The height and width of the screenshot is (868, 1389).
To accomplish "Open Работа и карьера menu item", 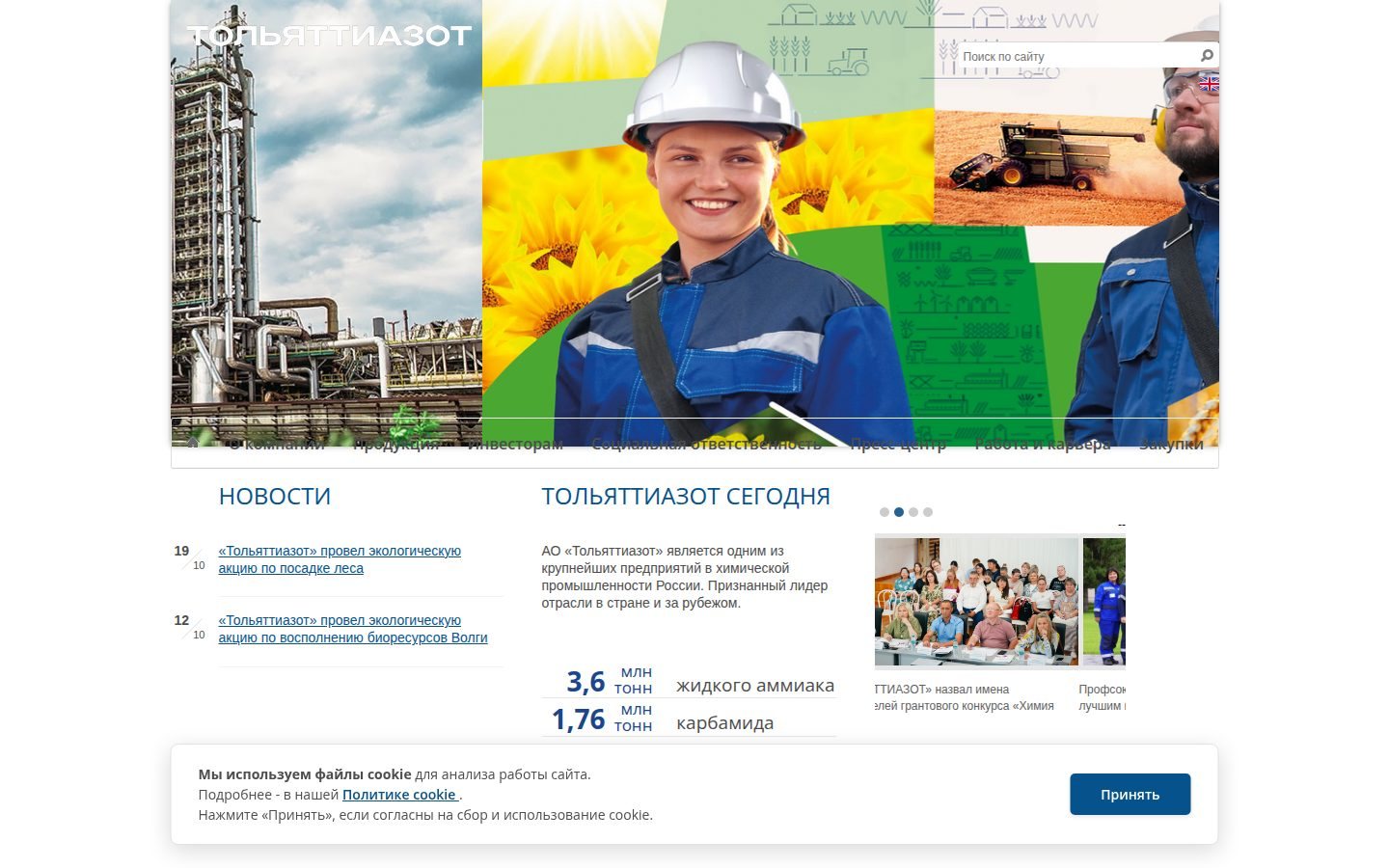I will click(x=1043, y=444).
